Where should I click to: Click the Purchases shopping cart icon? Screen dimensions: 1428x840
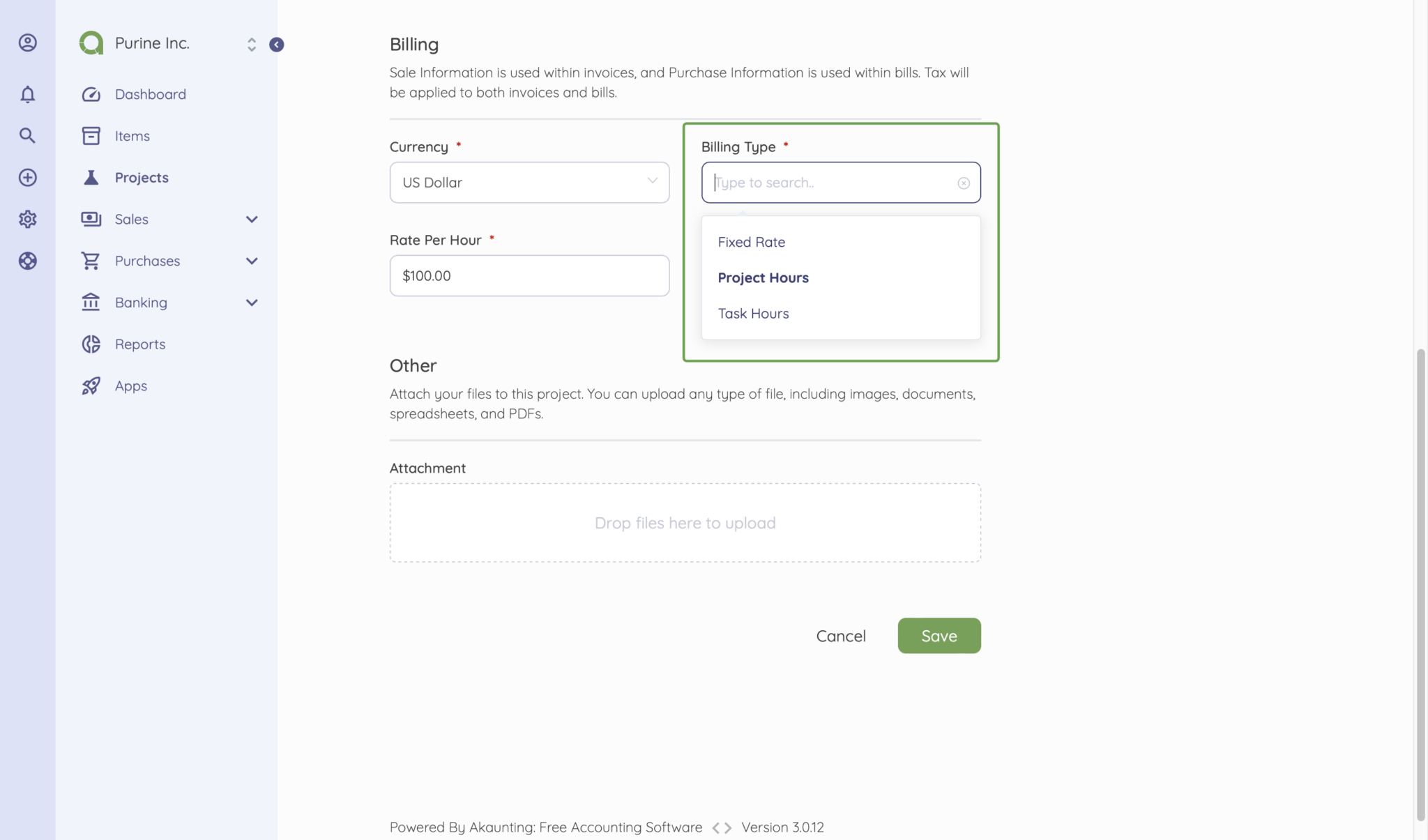click(x=91, y=260)
